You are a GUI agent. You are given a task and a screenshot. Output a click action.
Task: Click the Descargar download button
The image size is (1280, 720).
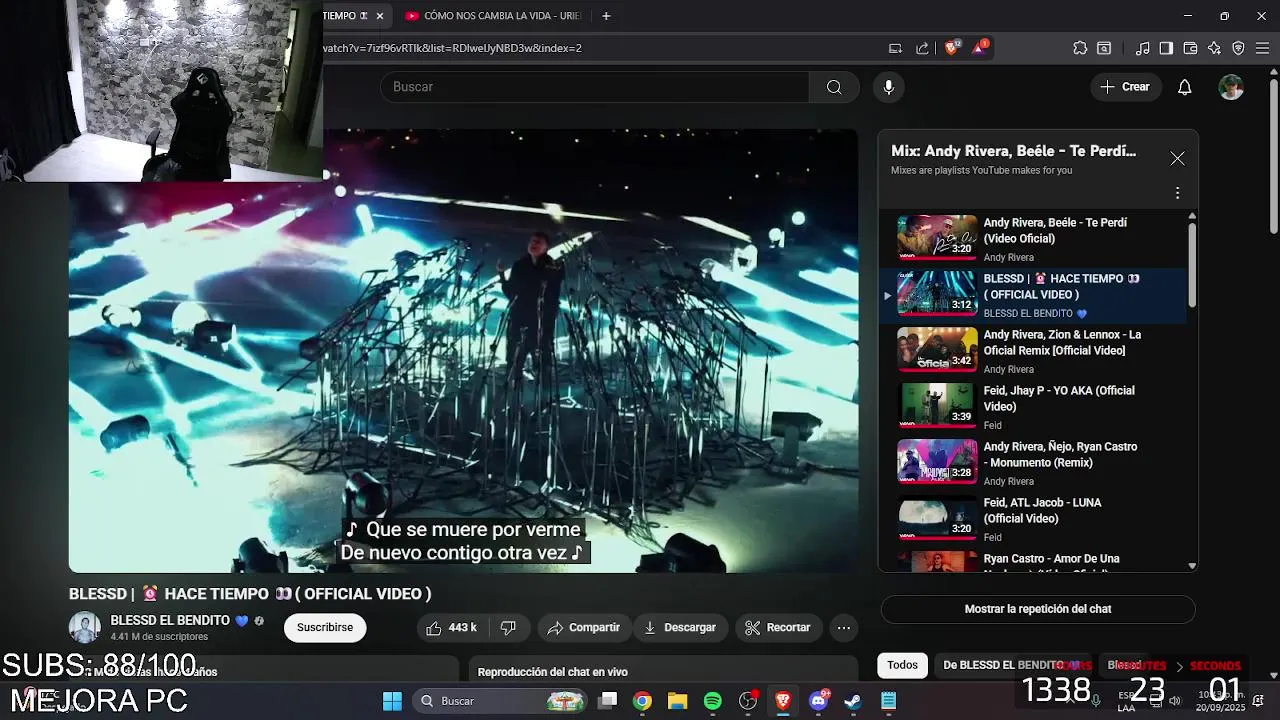tap(680, 627)
